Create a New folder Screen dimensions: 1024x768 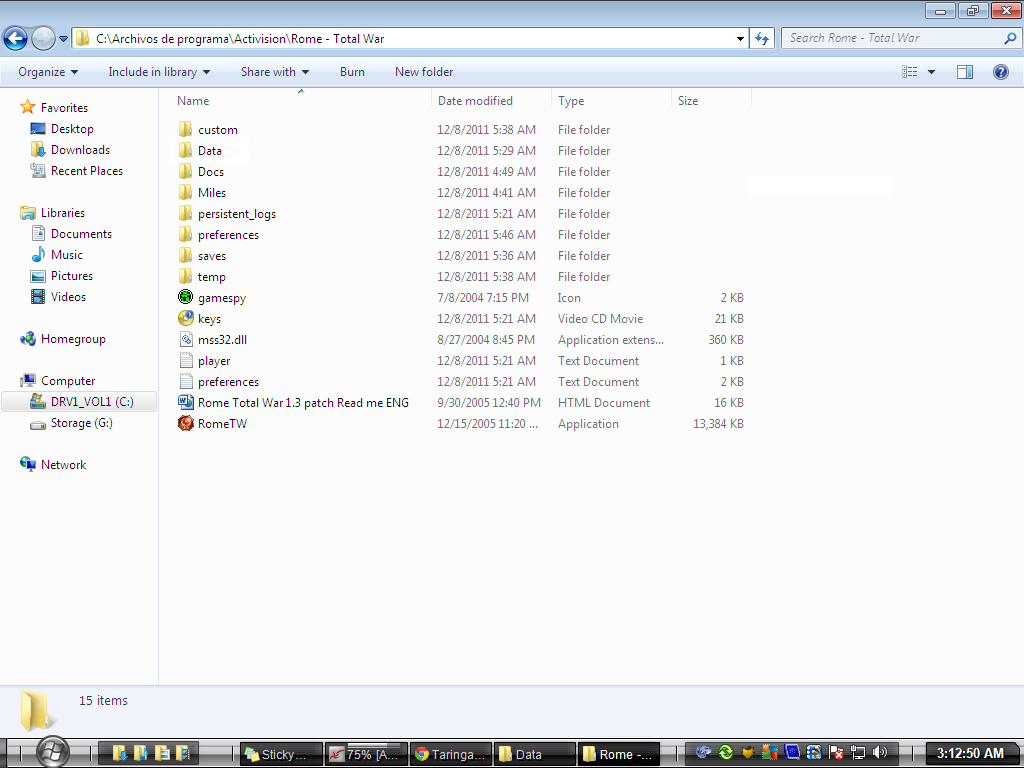pyautogui.click(x=424, y=72)
